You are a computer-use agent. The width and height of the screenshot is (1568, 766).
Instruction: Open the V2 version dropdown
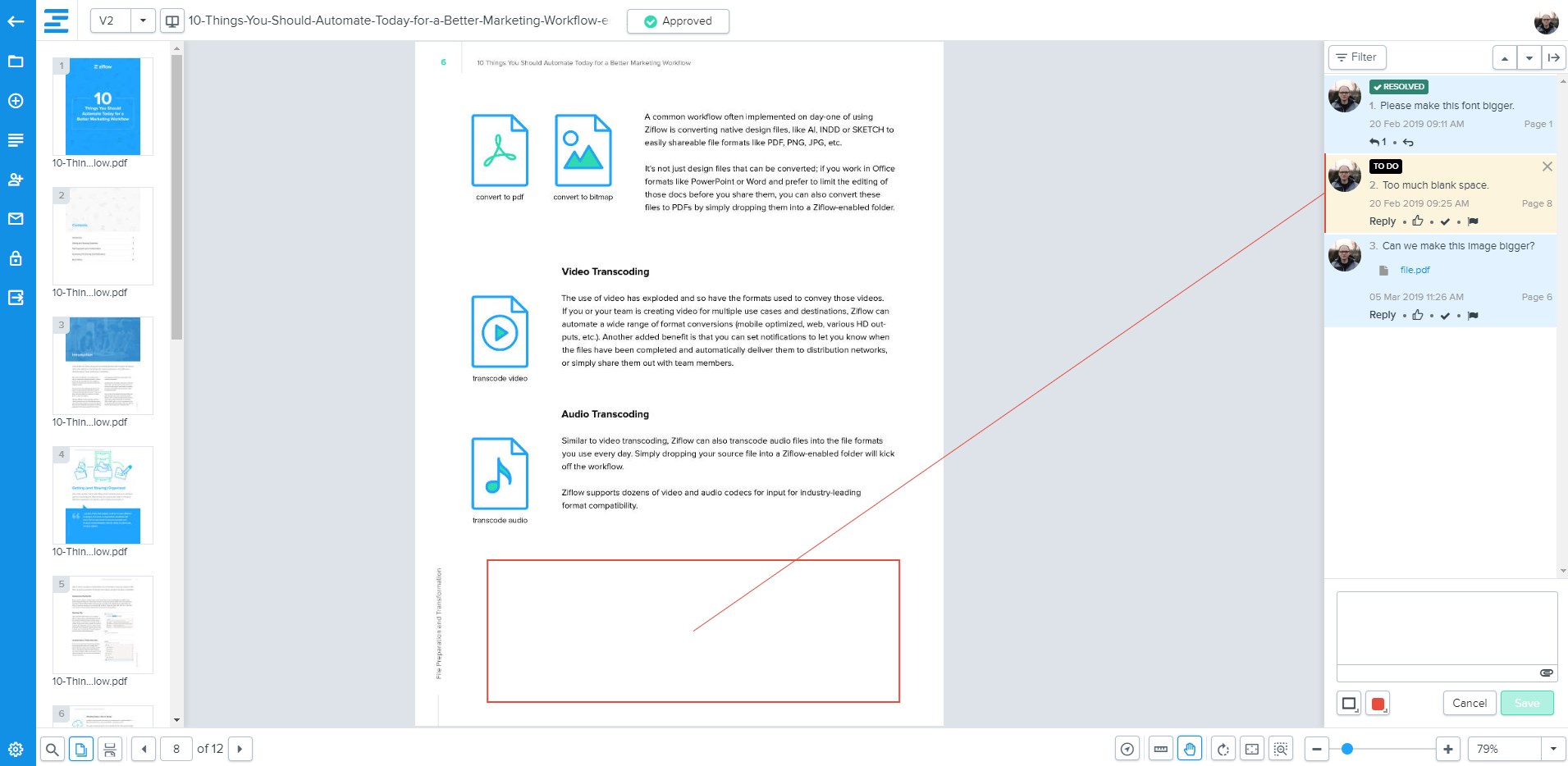[x=143, y=21]
